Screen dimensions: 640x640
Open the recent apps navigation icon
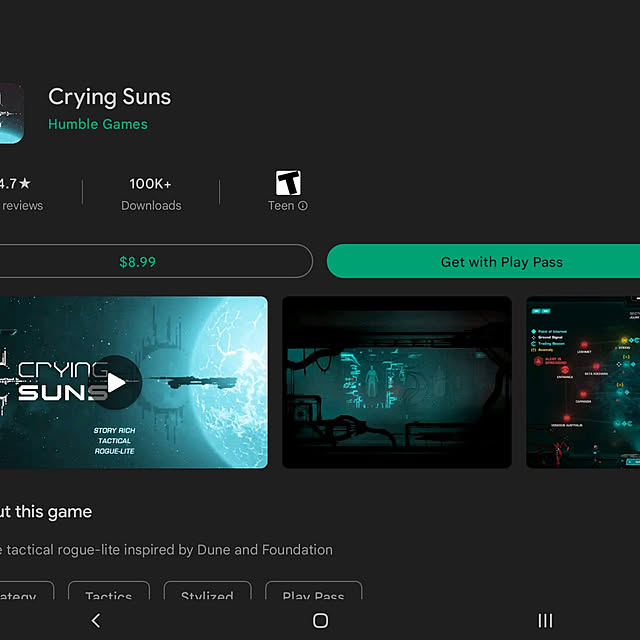[x=545, y=620]
